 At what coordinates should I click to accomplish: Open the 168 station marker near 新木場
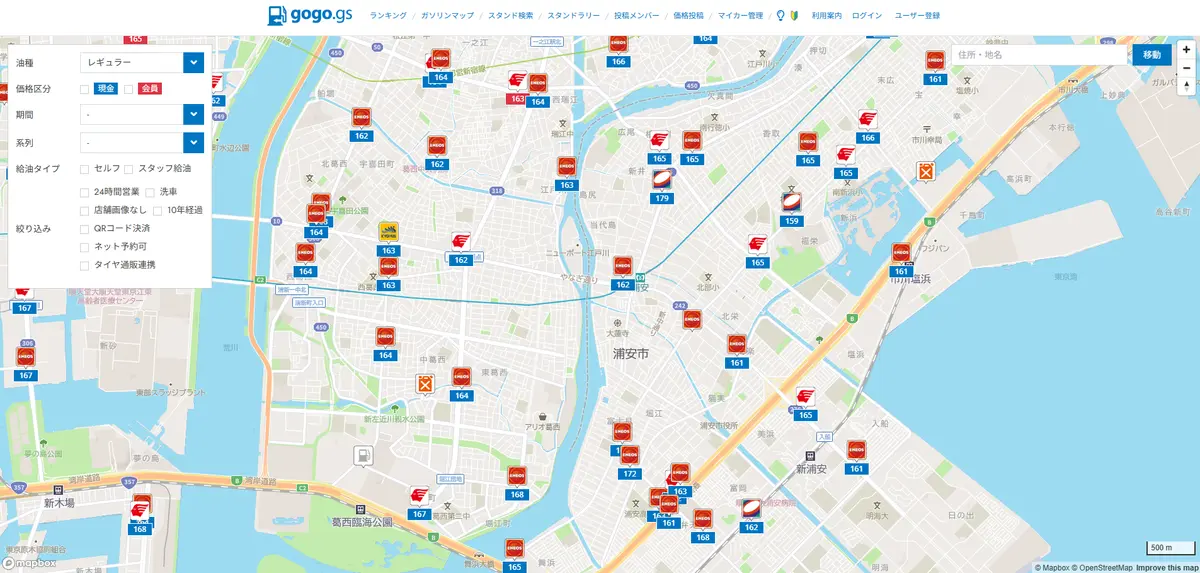tap(141, 516)
